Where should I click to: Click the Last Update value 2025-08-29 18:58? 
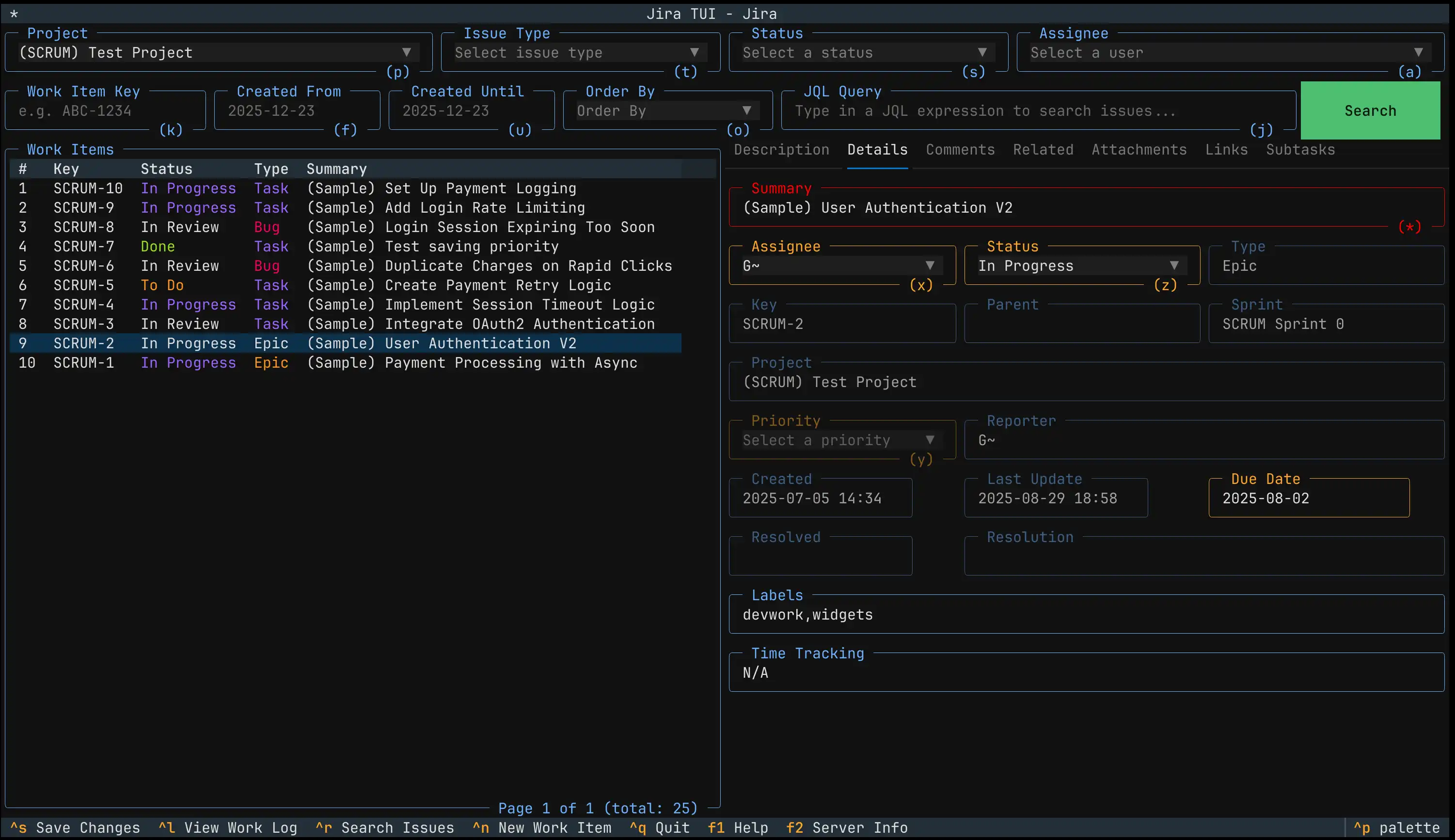(x=1047, y=498)
